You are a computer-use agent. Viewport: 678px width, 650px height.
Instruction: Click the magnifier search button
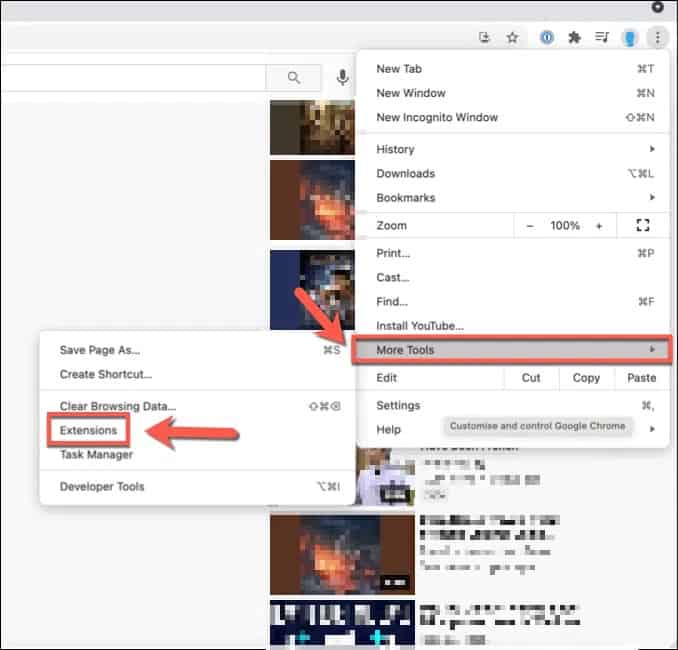(x=294, y=78)
